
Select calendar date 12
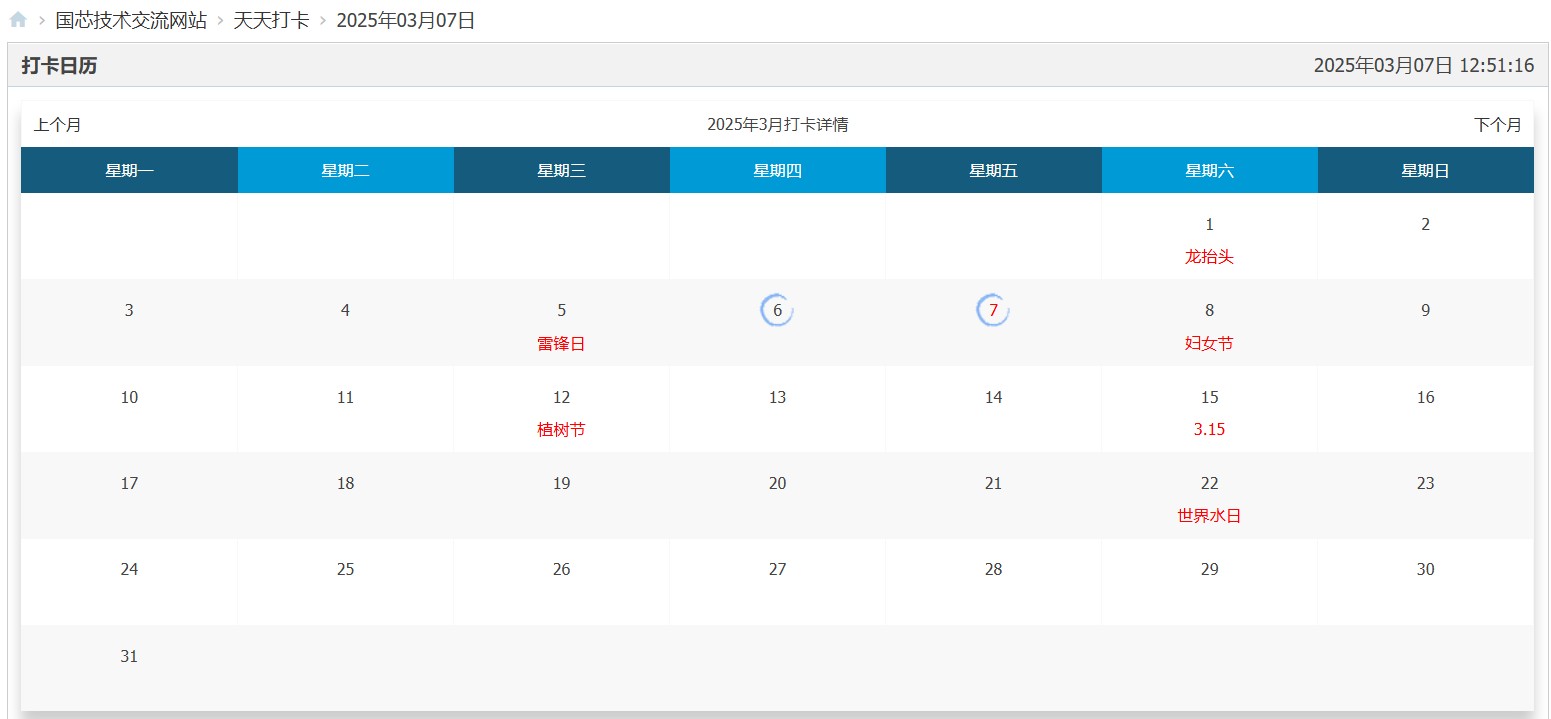click(561, 397)
